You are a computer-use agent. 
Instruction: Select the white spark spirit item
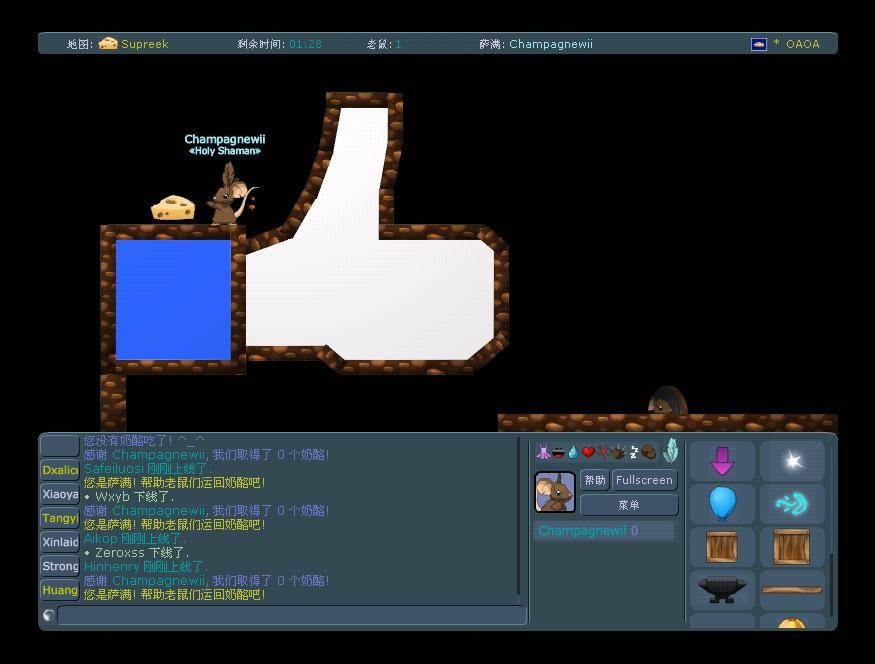click(x=792, y=461)
